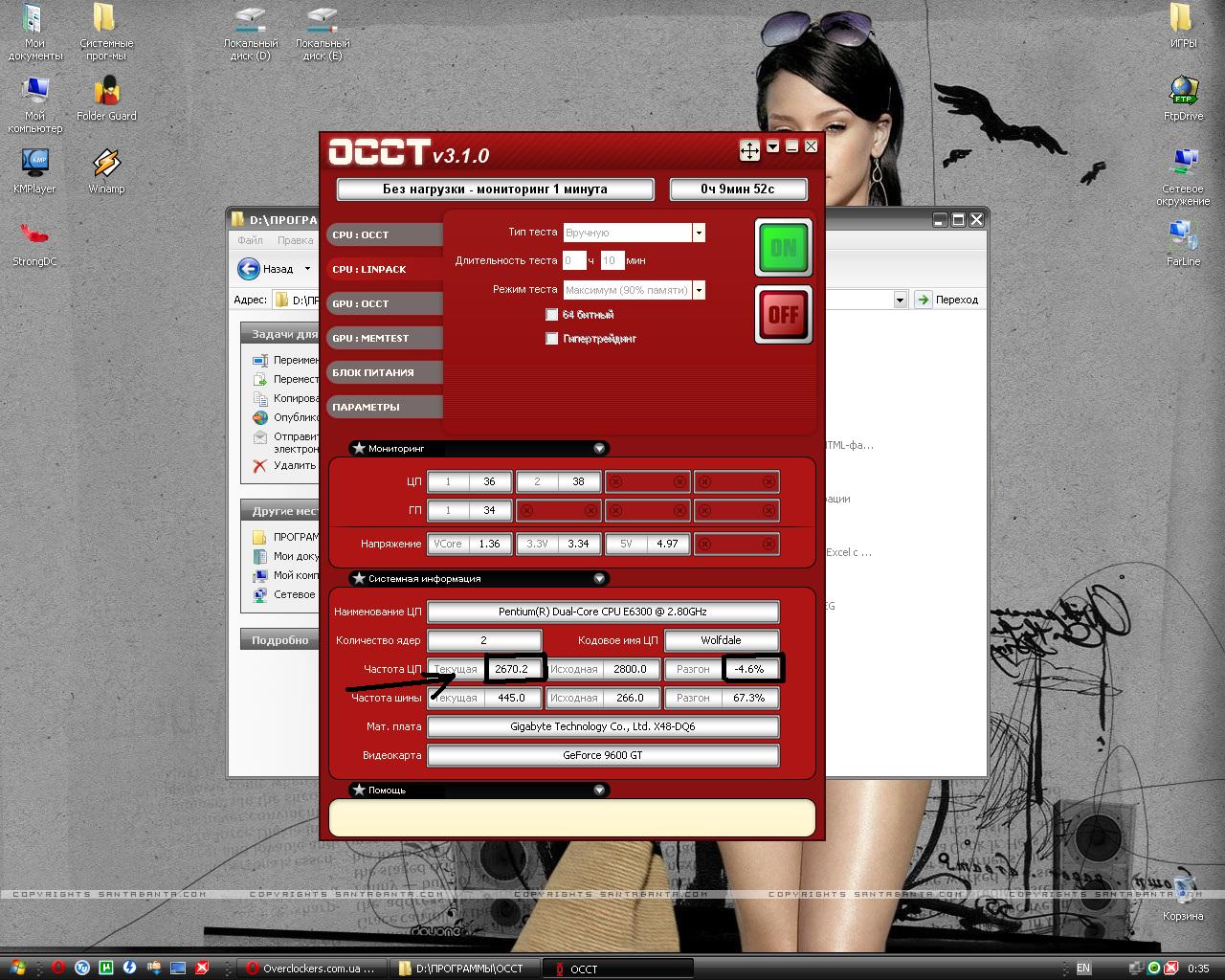Viewport: 1225px width, 980px height.
Task: Launch Folder Guard from the desktop
Action: tap(106, 99)
